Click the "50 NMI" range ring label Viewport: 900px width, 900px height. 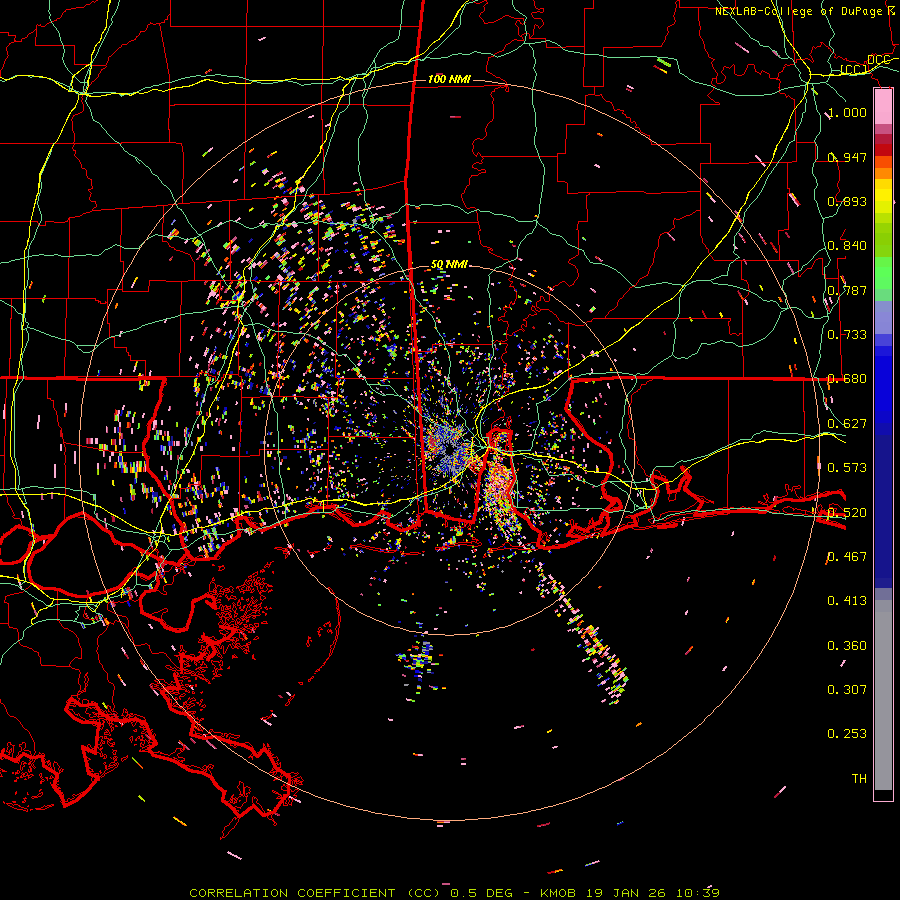[x=449, y=265]
